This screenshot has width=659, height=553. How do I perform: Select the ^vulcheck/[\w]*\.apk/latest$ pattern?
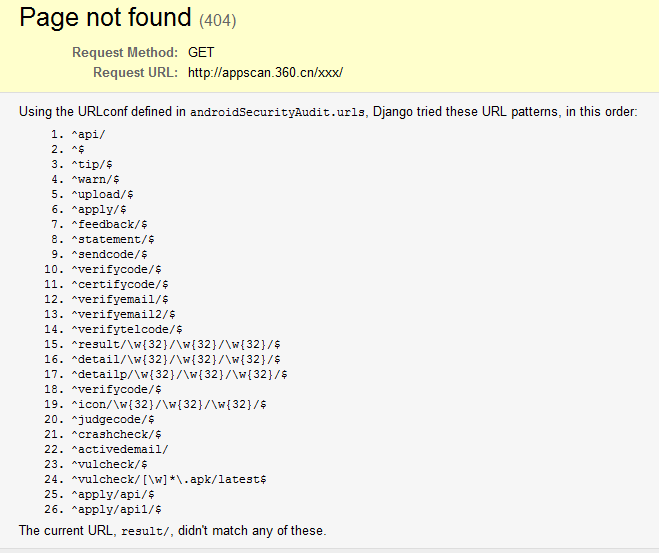(x=169, y=479)
